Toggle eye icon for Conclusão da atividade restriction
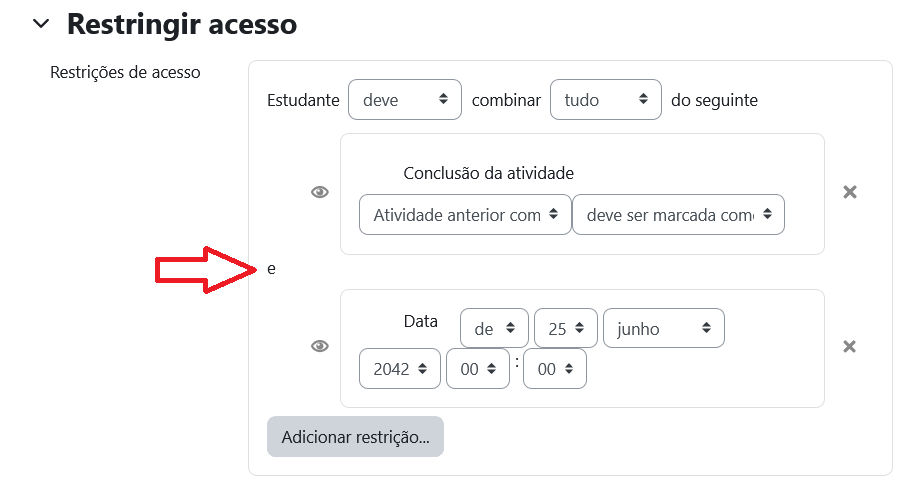This screenshot has height=484, width=916. click(x=320, y=193)
